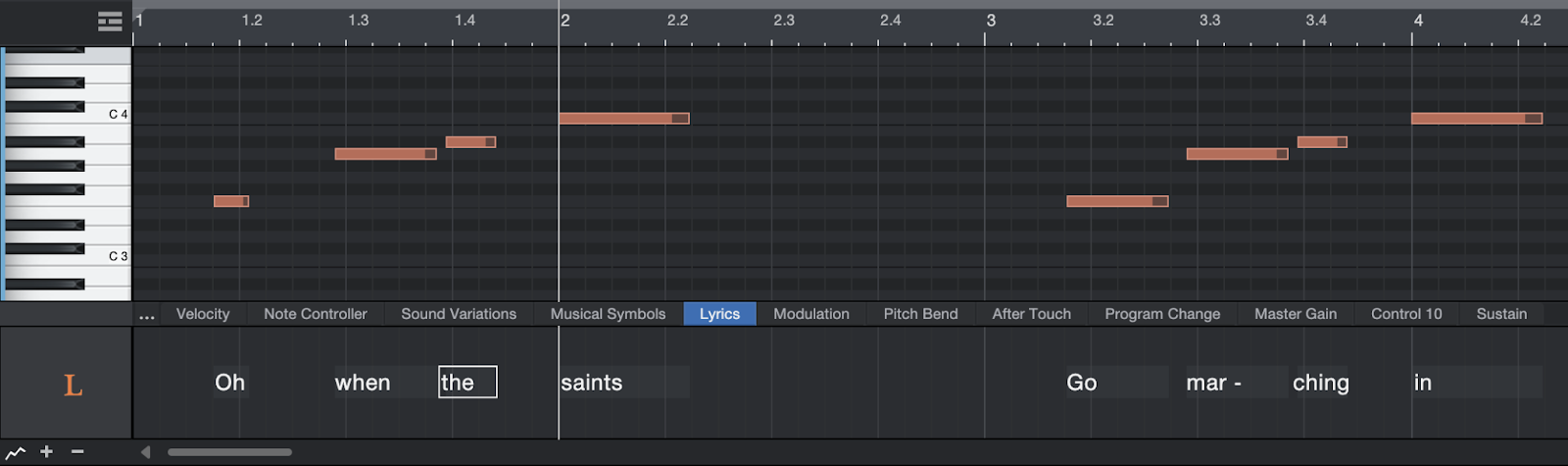Click bar 3 on the timeline ruler
The height and width of the screenshot is (466, 1568).
tap(991, 21)
